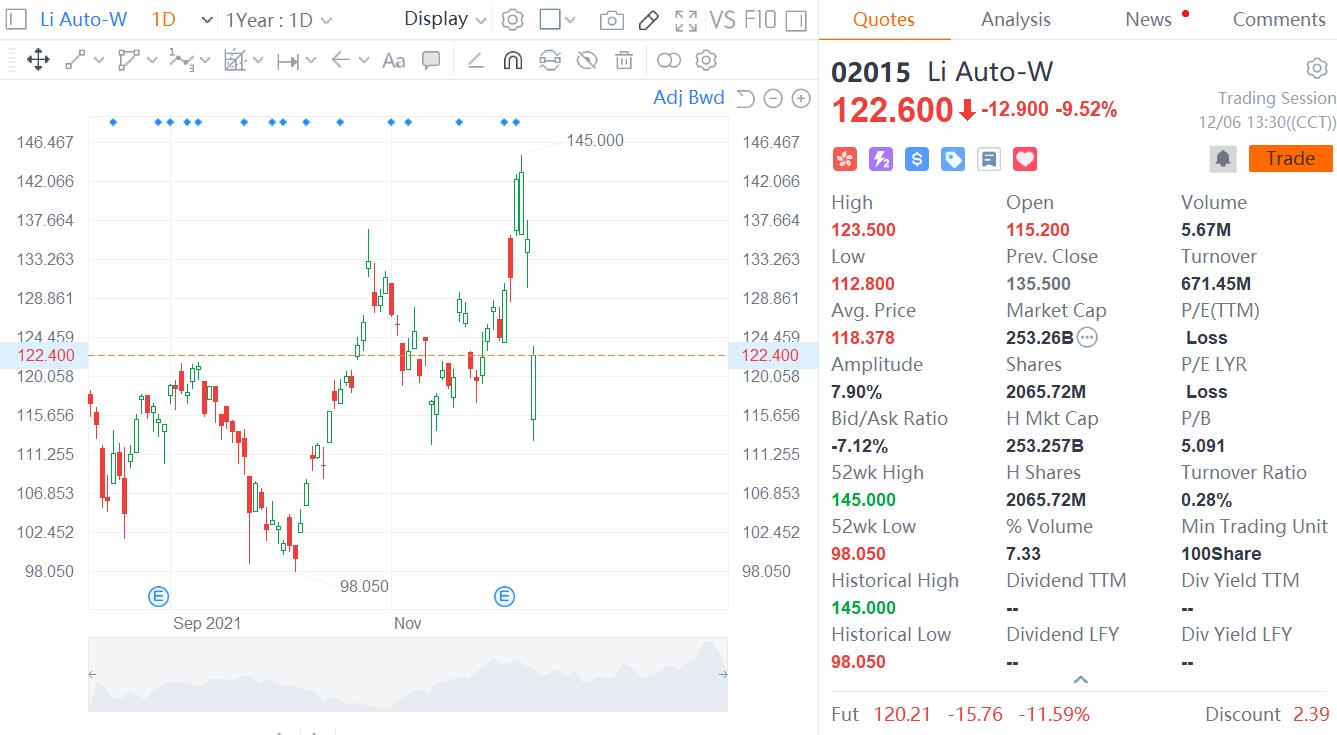Switch to the Quotes tab
1337x735 pixels.
coord(884,19)
